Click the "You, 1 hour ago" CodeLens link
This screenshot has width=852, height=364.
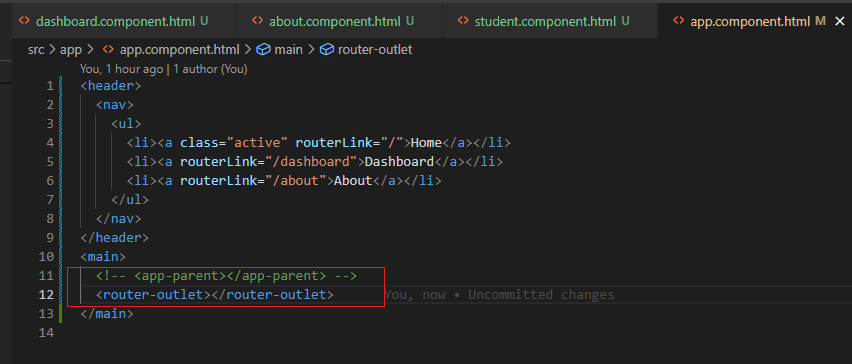pyautogui.click(x=121, y=70)
